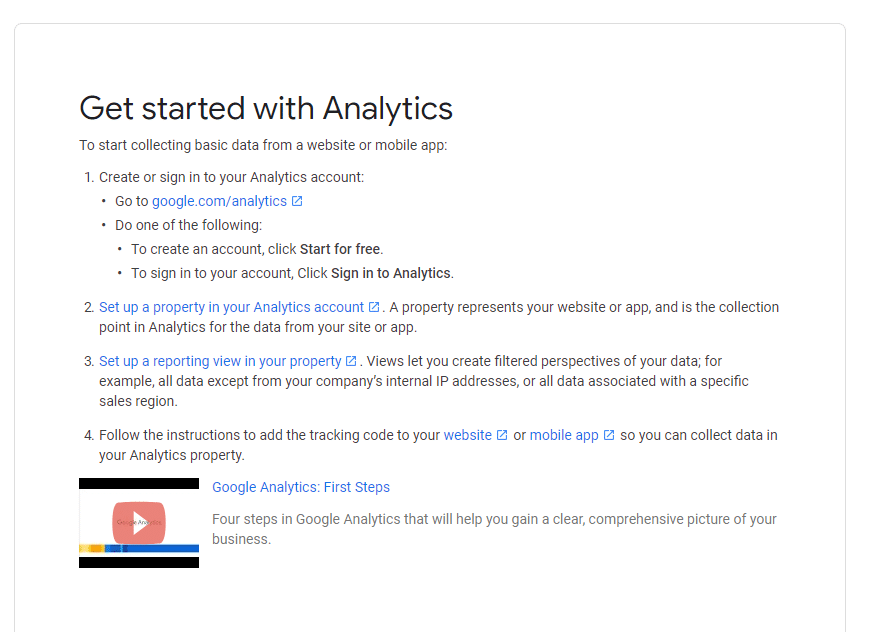871x632 pixels.
Task: Play the Google Analytics video
Action: click(139, 523)
